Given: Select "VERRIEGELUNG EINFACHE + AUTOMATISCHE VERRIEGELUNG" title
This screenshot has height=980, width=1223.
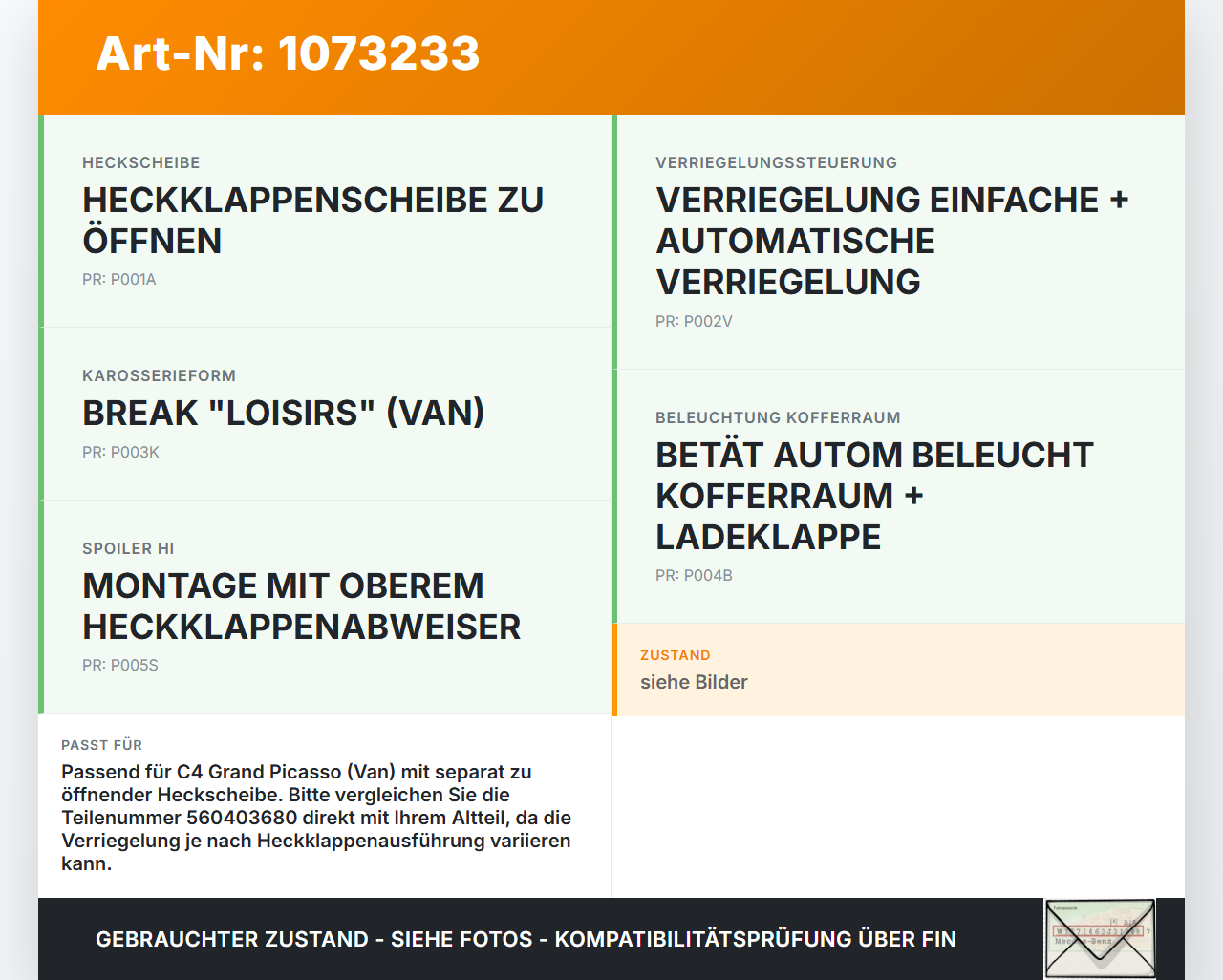Looking at the screenshot, I should (x=892, y=242).
